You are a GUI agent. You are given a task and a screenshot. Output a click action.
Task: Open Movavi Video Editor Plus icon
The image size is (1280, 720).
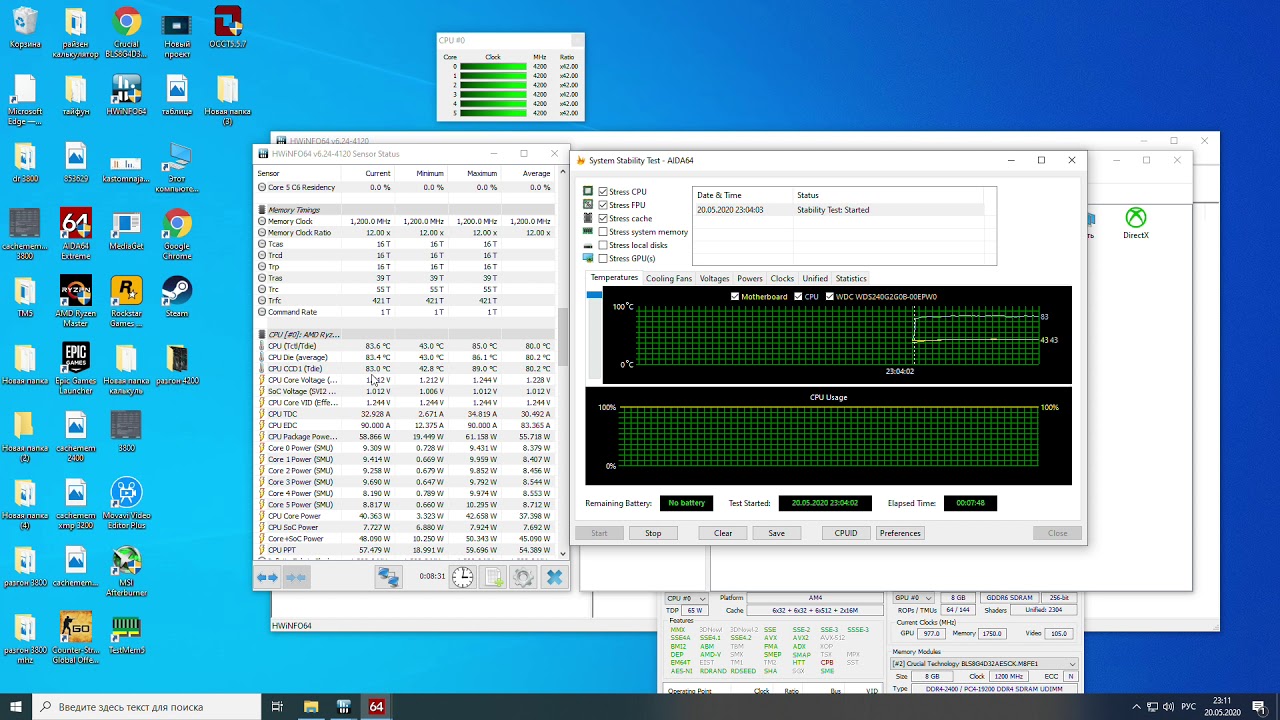pos(126,503)
